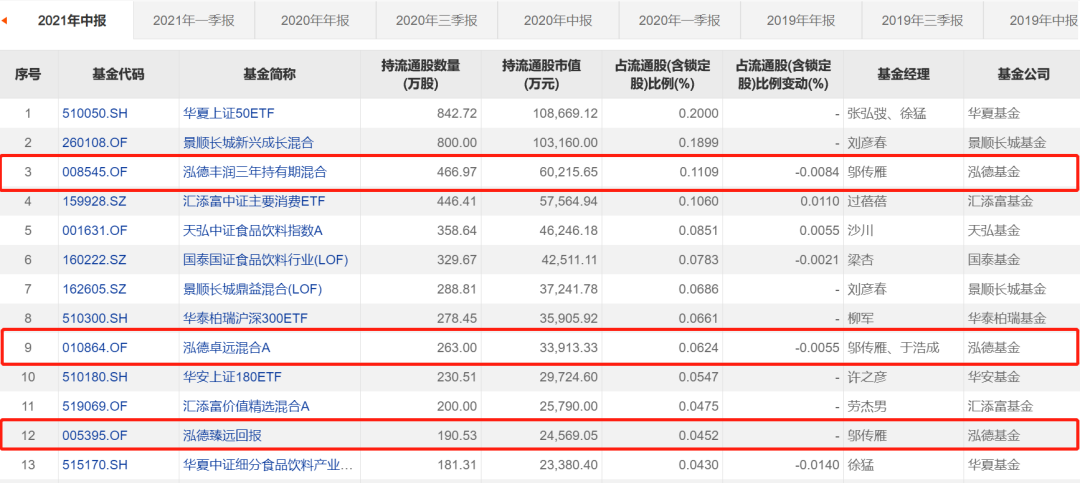The height and width of the screenshot is (483, 1080).
Task: Switch to the 2021年一季报 tab
Action: 194,19
